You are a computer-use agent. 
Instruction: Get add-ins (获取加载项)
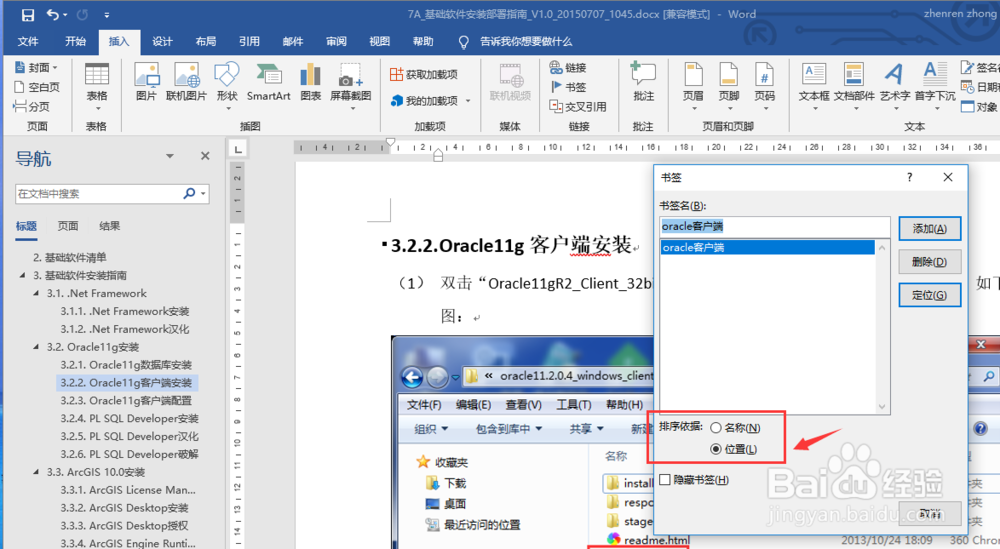423,75
